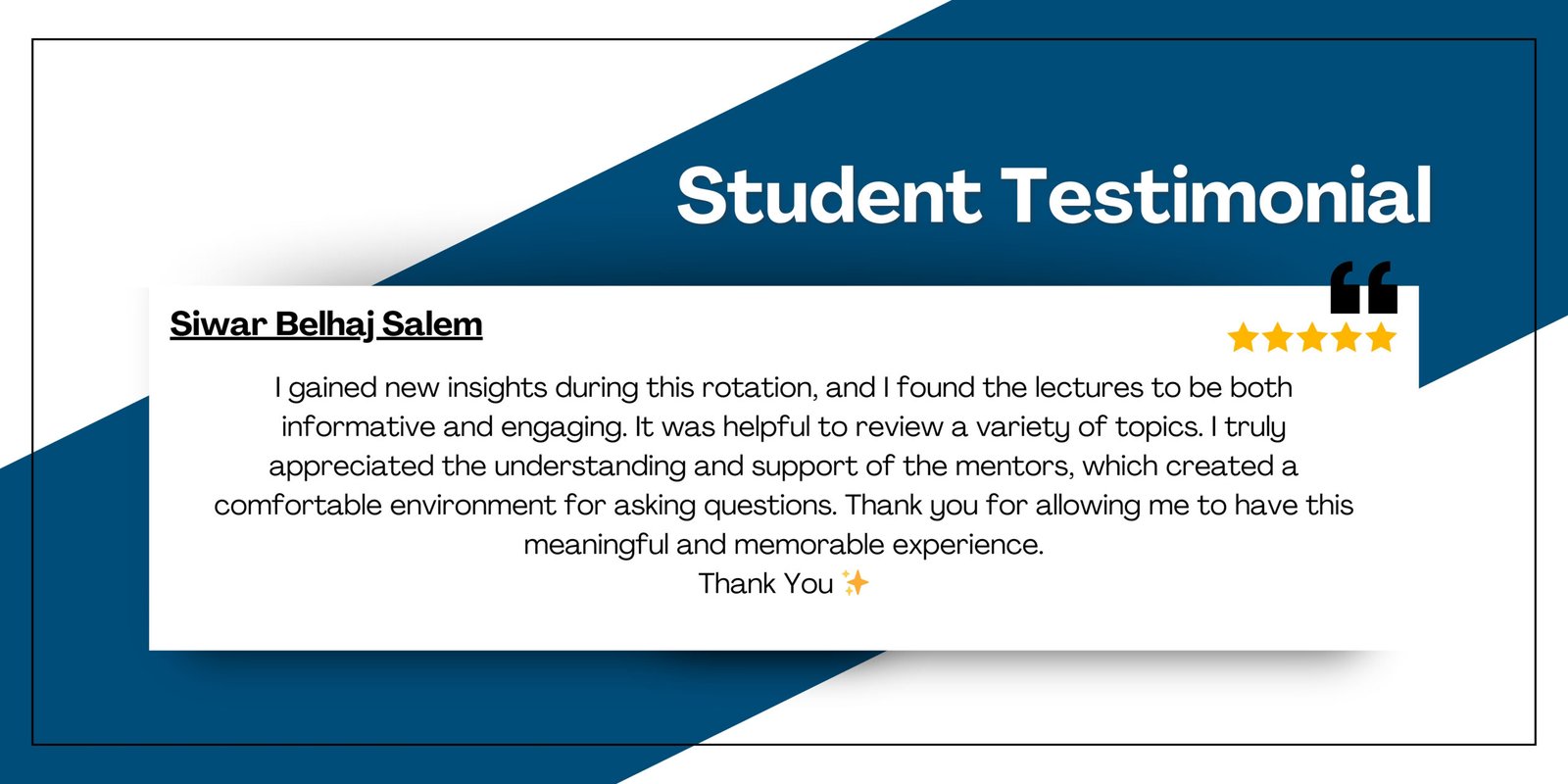Viewport: 1568px width, 784px height.
Task: Click the middle (third) rating star
Action: (x=1312, y=338)
